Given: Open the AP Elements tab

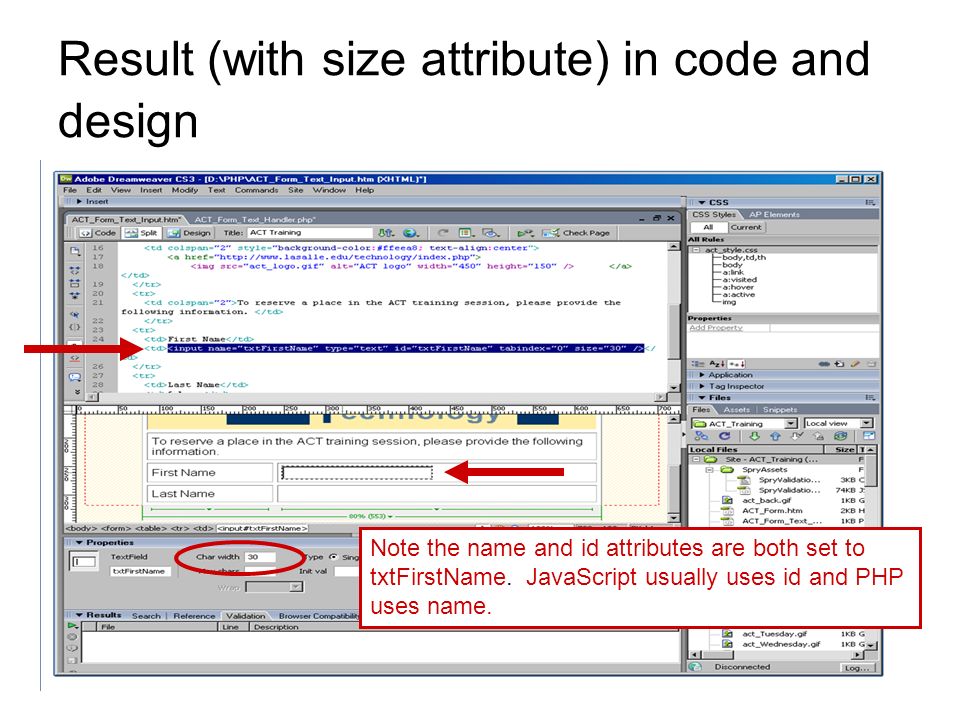Looking at the screenshot, I should 774,215.
